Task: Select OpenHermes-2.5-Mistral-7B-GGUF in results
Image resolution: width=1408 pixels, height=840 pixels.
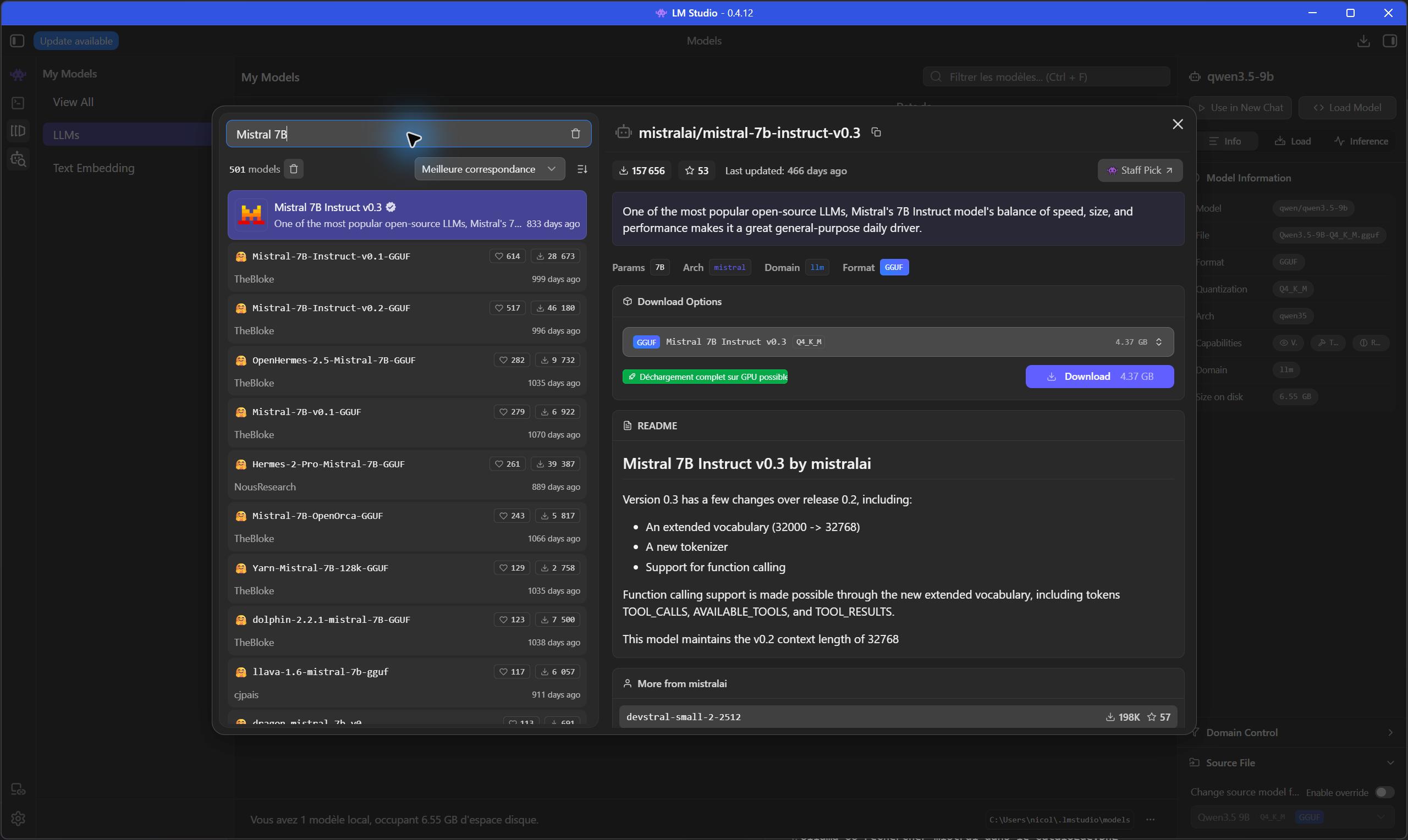Action: [x=407, y=371]
